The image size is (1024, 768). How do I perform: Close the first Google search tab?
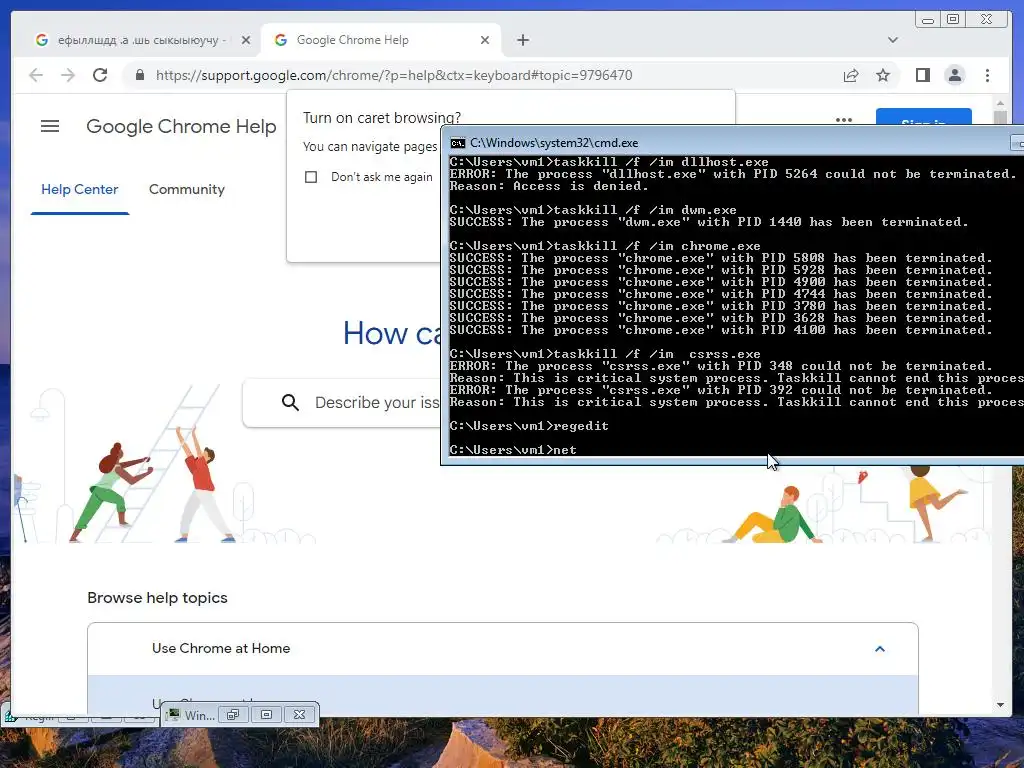coord(246,40)
